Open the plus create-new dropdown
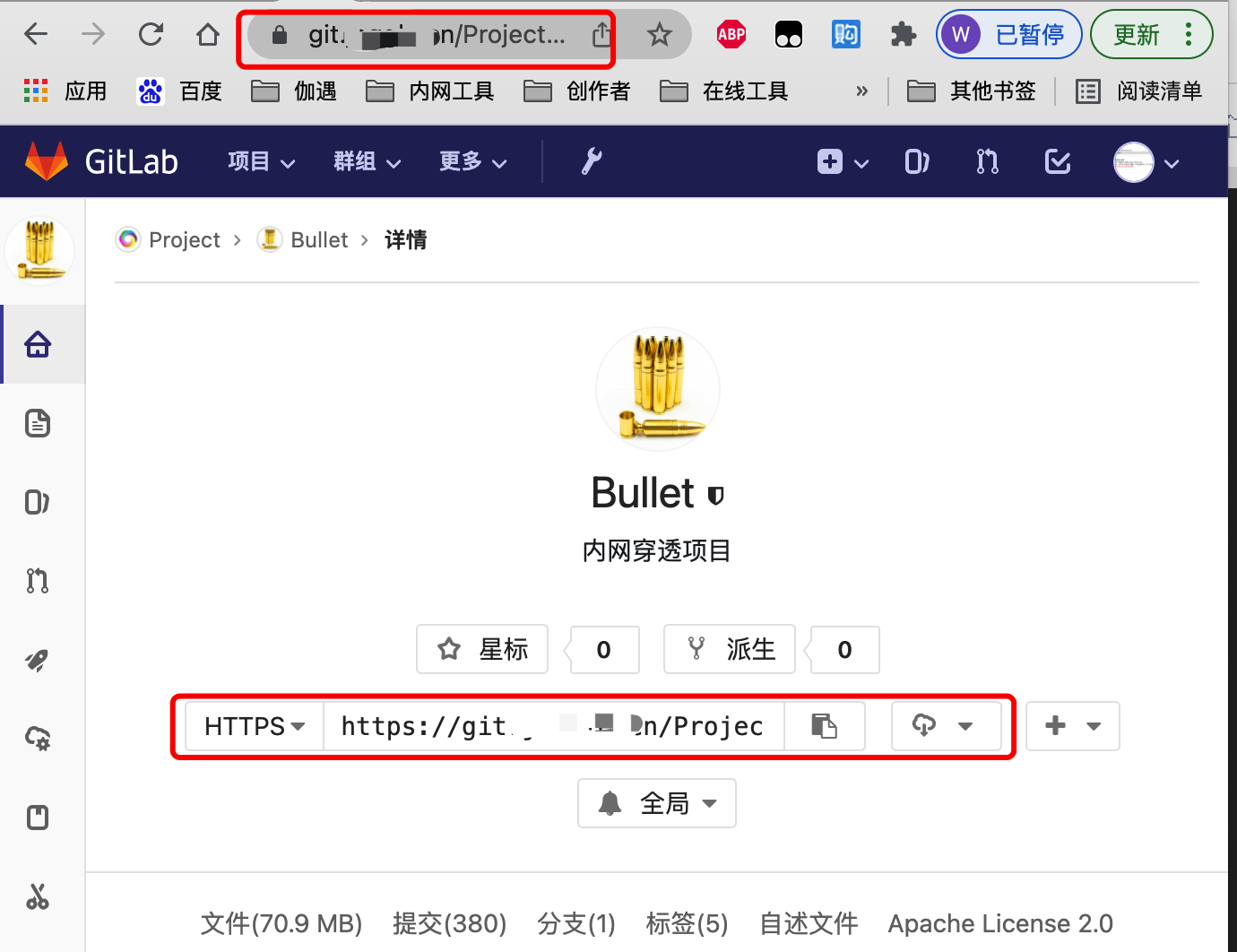This screenshot has height=952, width=1237. click(1072, 726)
